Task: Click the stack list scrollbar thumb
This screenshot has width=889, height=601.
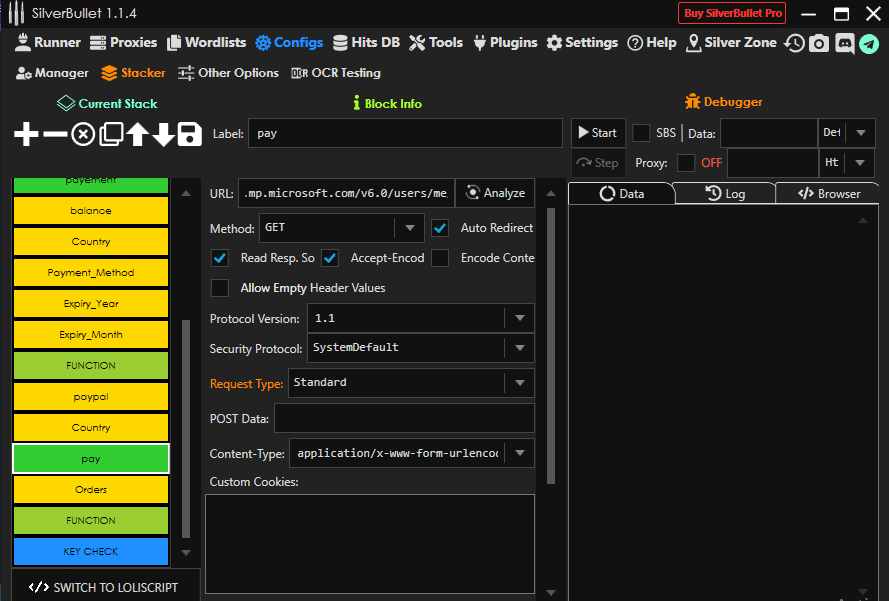Action: (186, 429)
